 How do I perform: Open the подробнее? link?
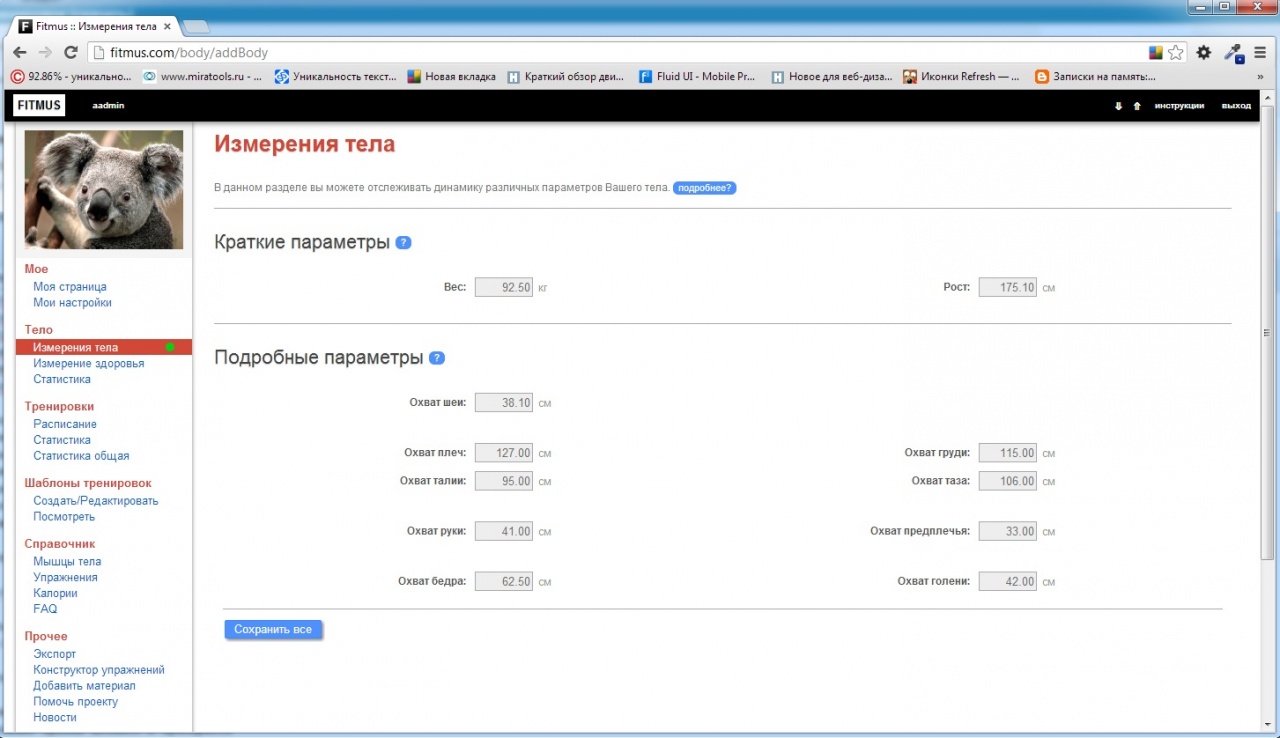point(705,187)
